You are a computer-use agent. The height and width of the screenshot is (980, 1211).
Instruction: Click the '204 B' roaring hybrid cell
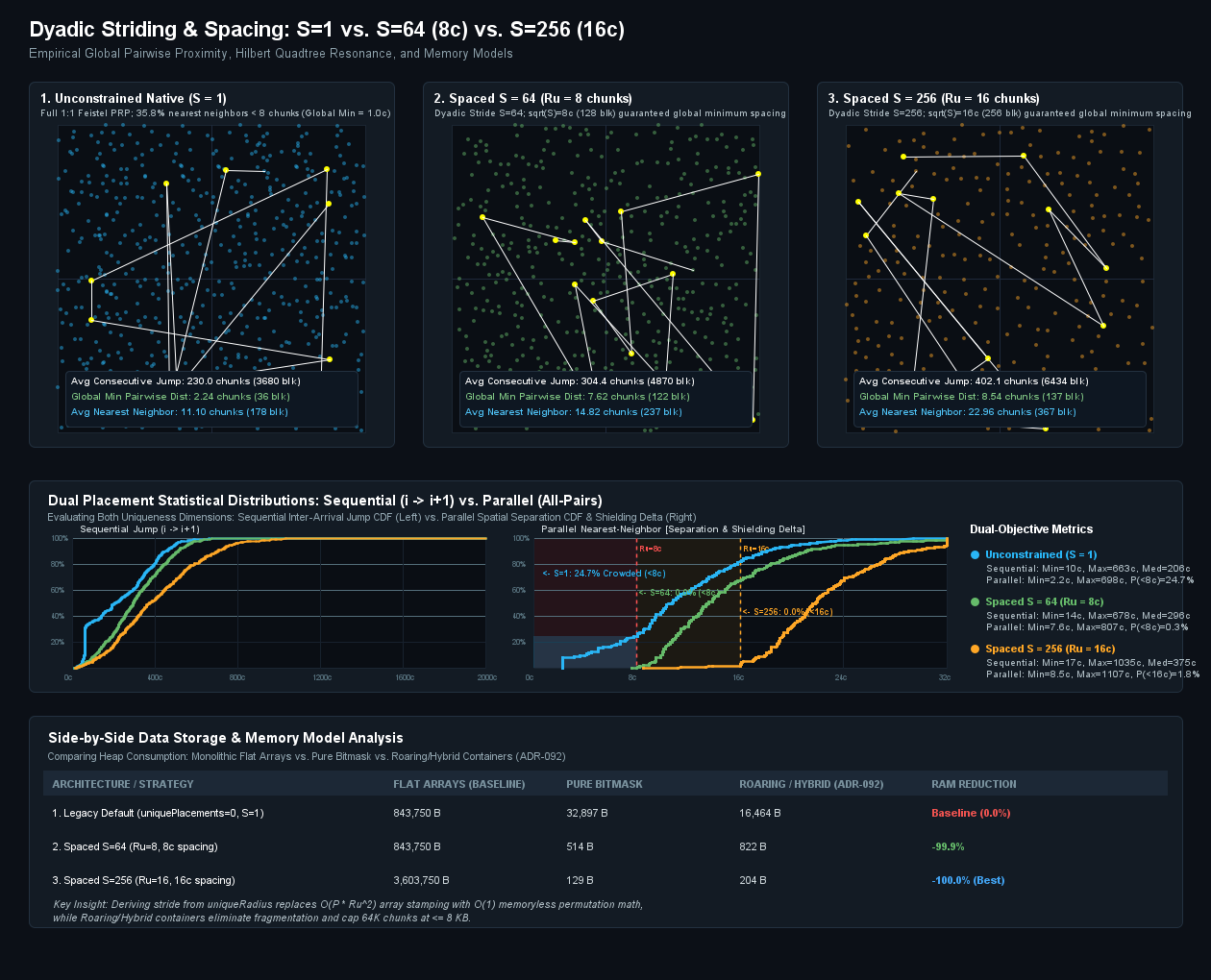coord(753,880)
